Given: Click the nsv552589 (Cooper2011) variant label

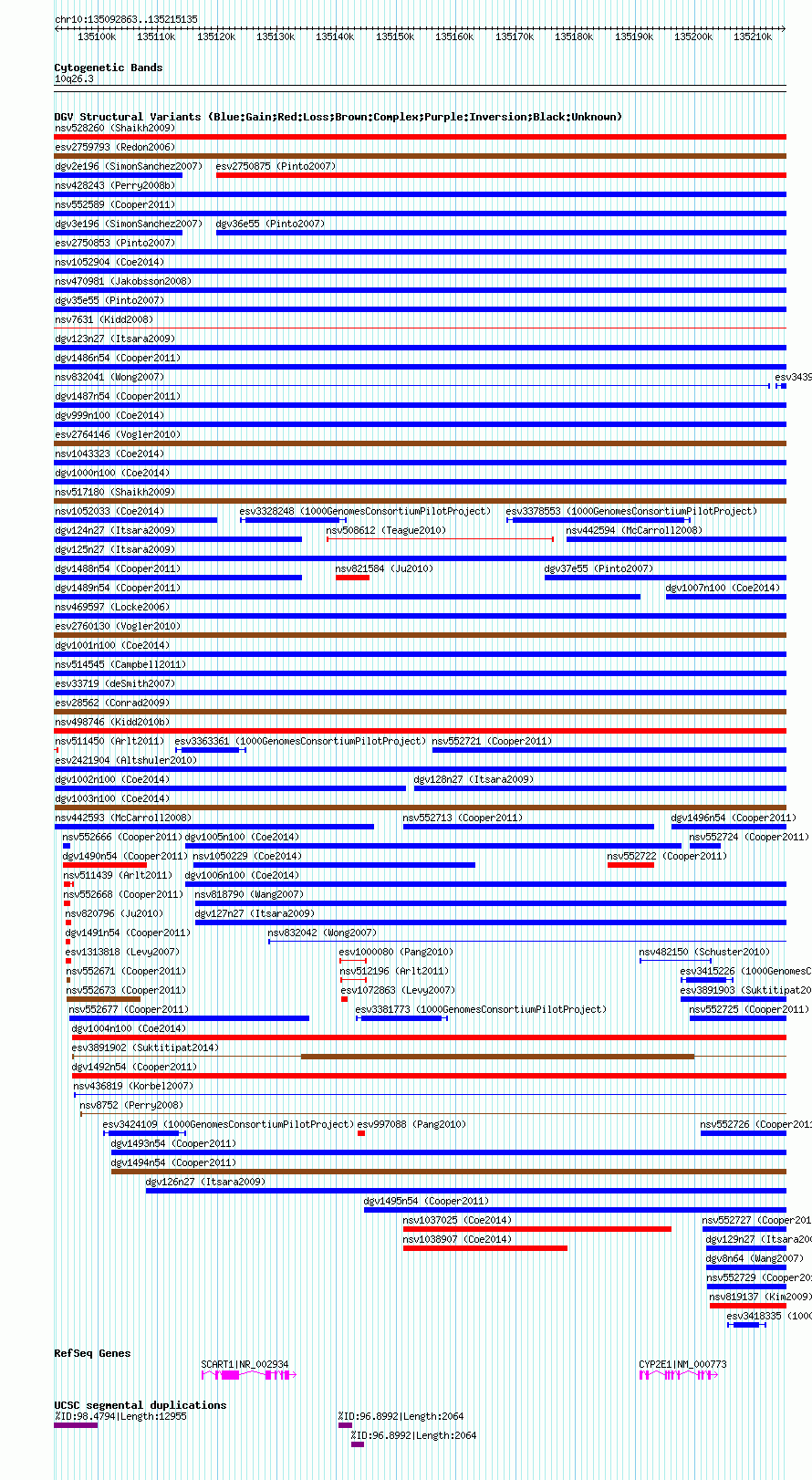Looking at the screenshot, I should pyautogui.click(x=115, y=204).
